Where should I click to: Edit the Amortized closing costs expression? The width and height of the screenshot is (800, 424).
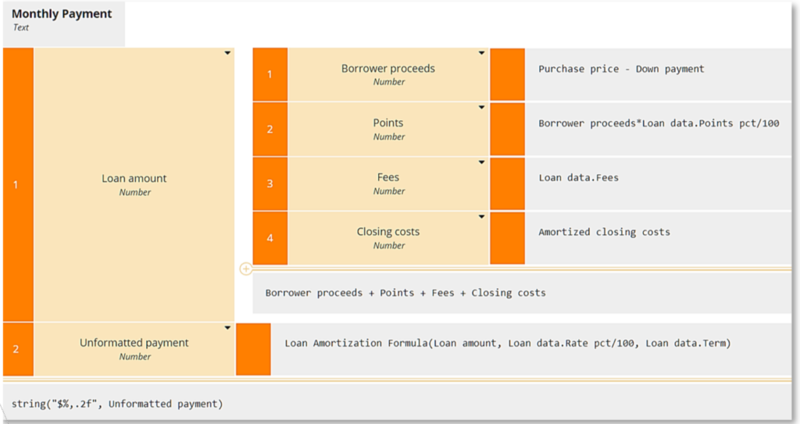[x=604, y=232]
